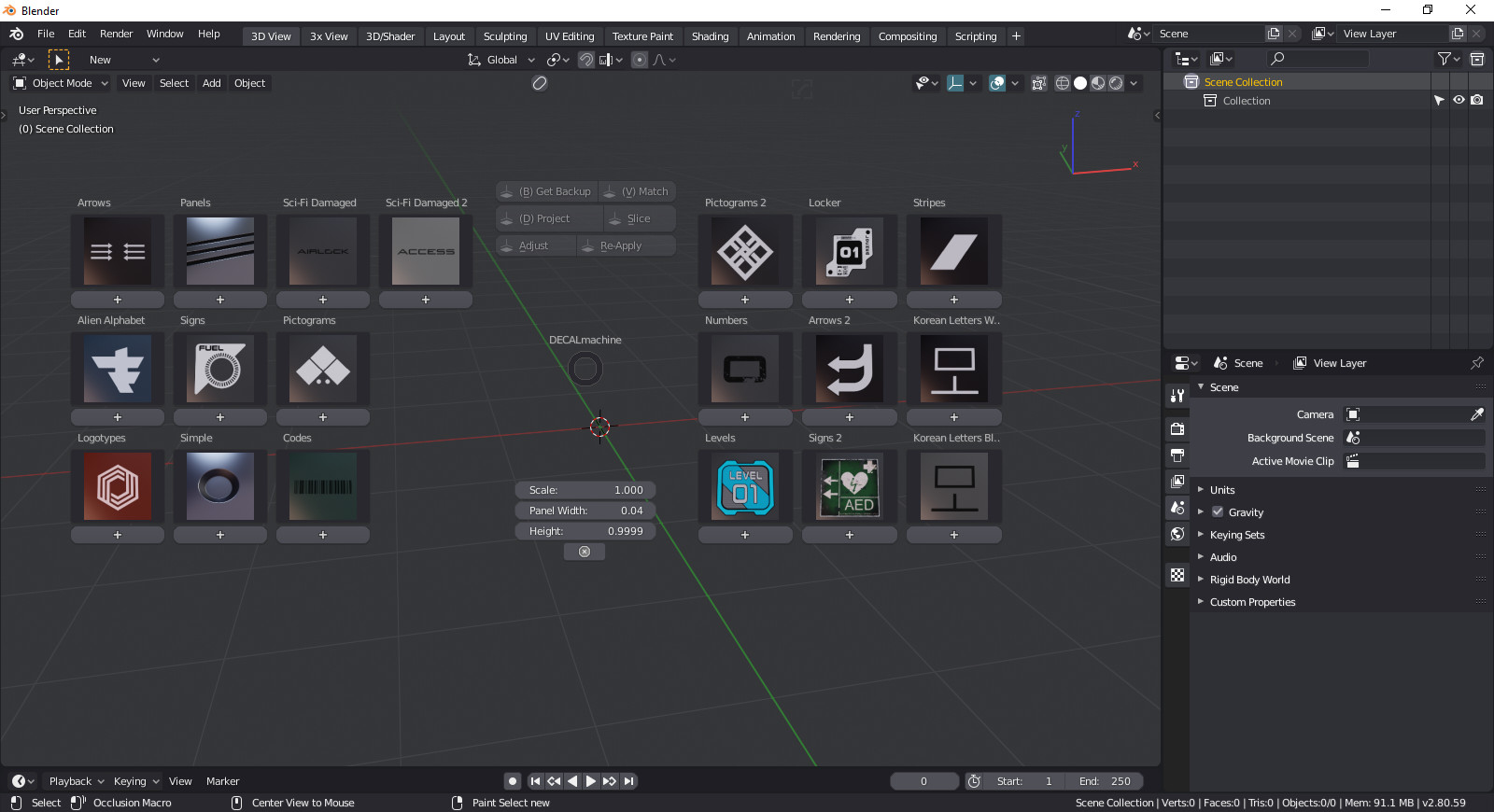Jump to the timeline end frame
1494x812 pixels.
pyautogui.click(x=628, y=781)
